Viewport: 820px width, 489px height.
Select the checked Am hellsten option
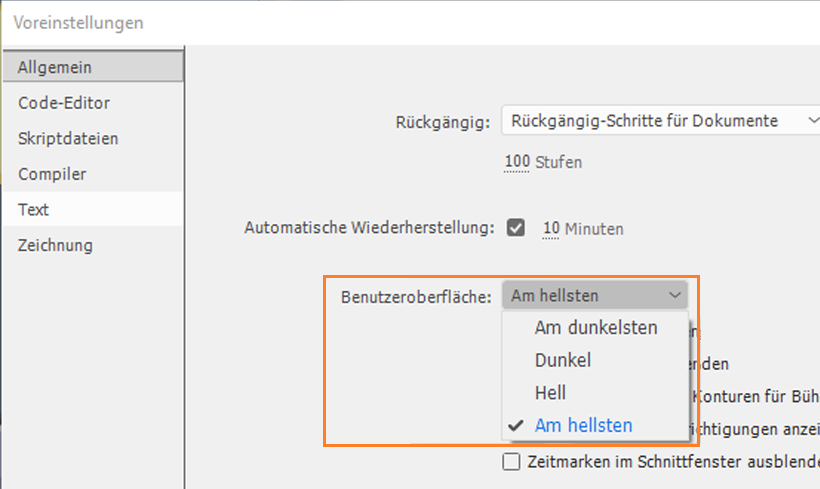583,425
